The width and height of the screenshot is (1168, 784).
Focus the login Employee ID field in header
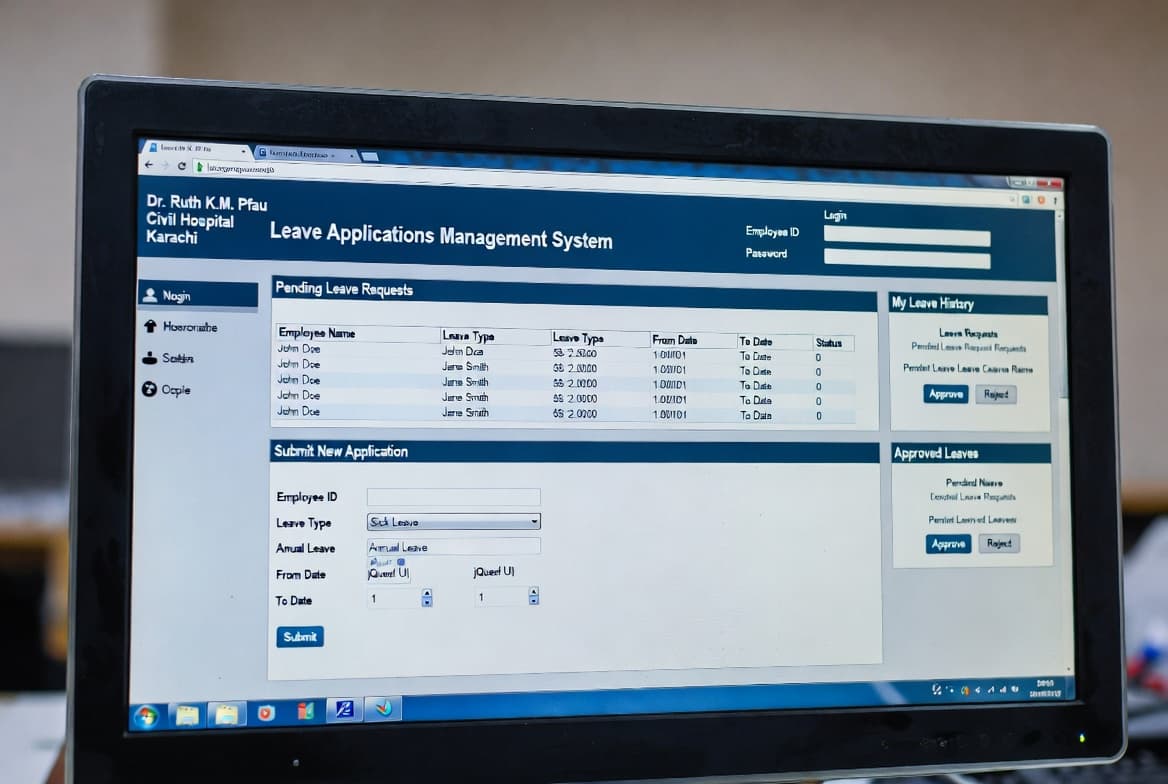pyautogui.click(x=907, y=237)
